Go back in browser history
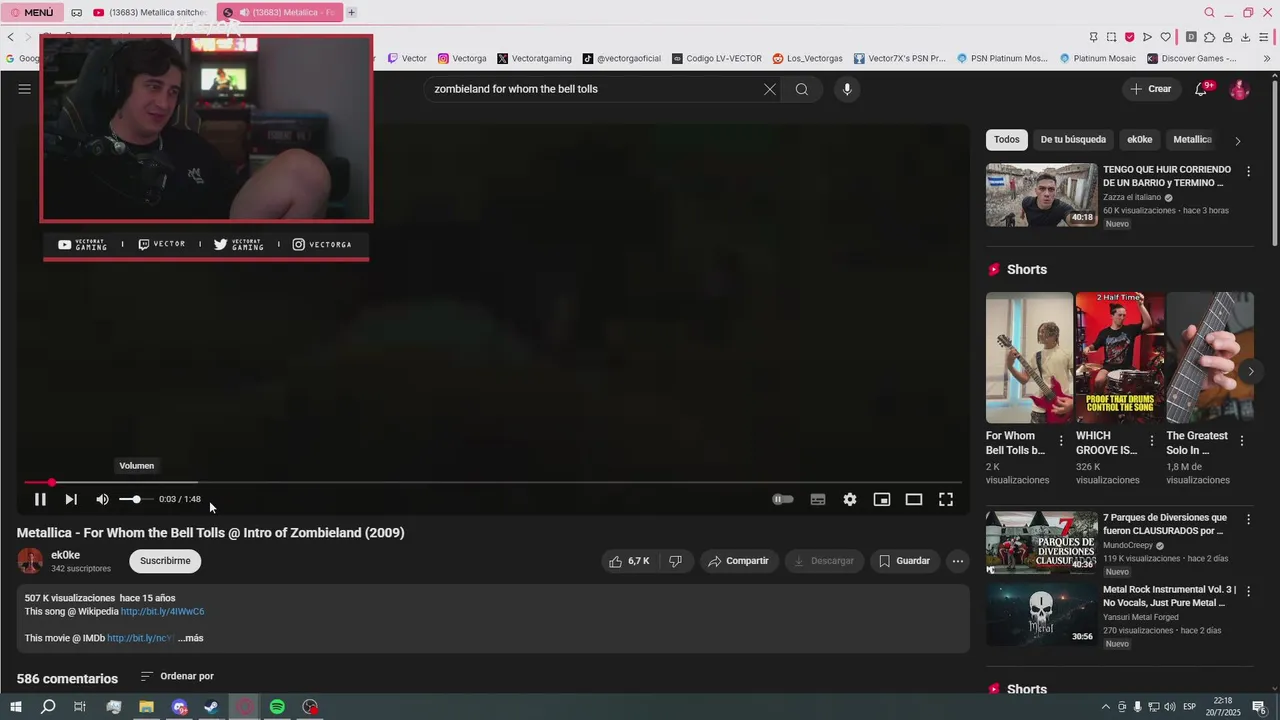 tap(11, 37)
